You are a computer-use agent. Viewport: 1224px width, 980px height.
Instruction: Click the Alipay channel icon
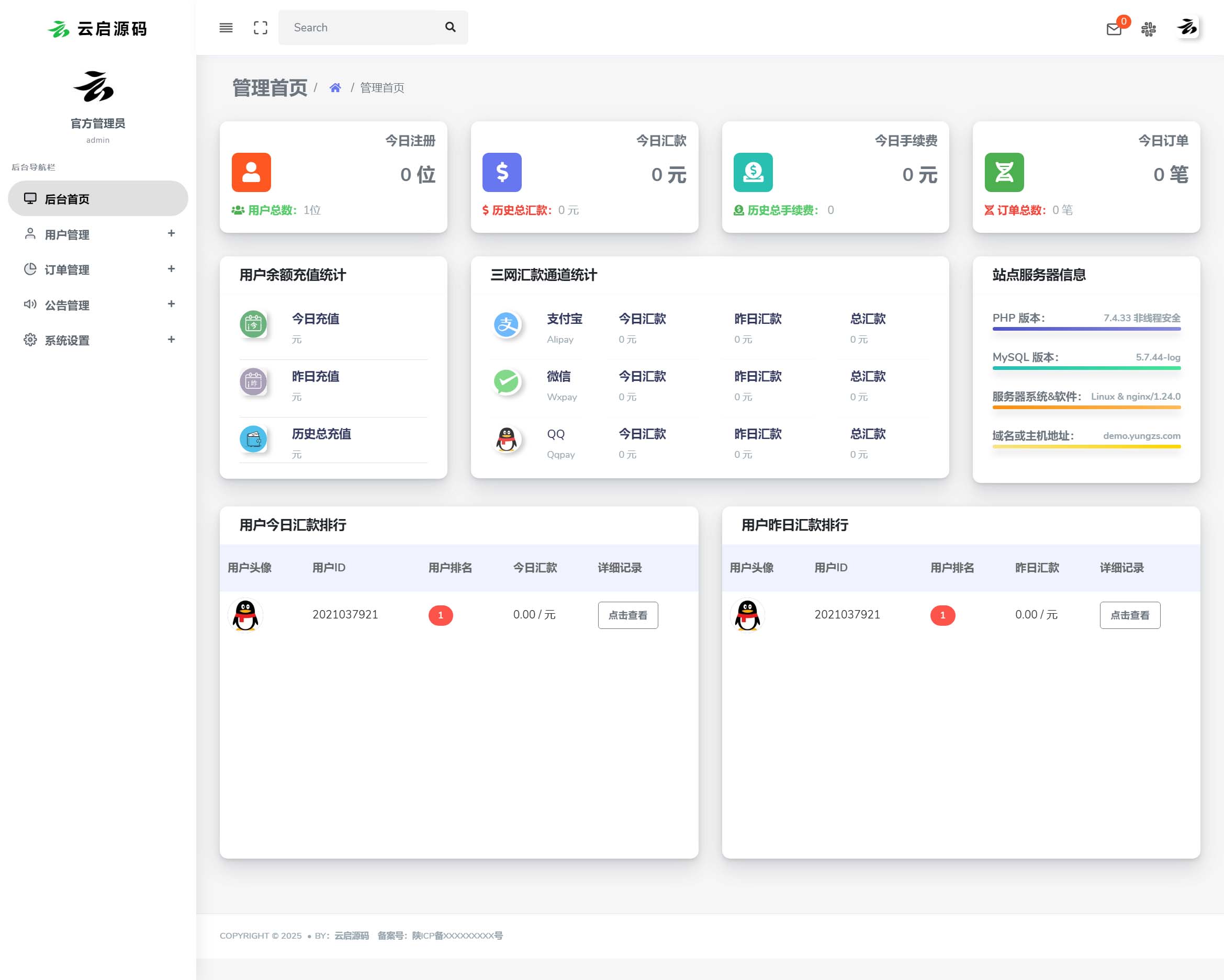click(507, 325)
